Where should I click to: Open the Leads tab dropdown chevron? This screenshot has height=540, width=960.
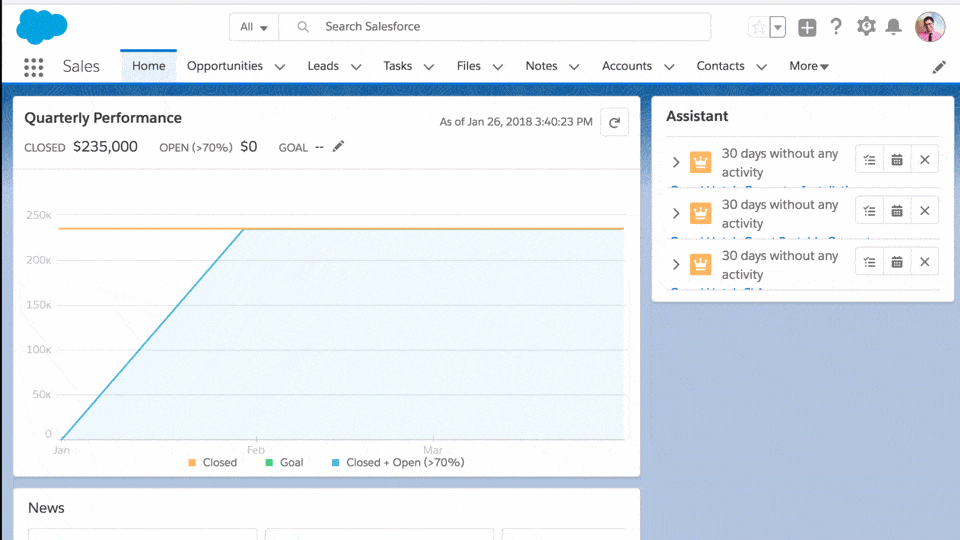point(356,67)
